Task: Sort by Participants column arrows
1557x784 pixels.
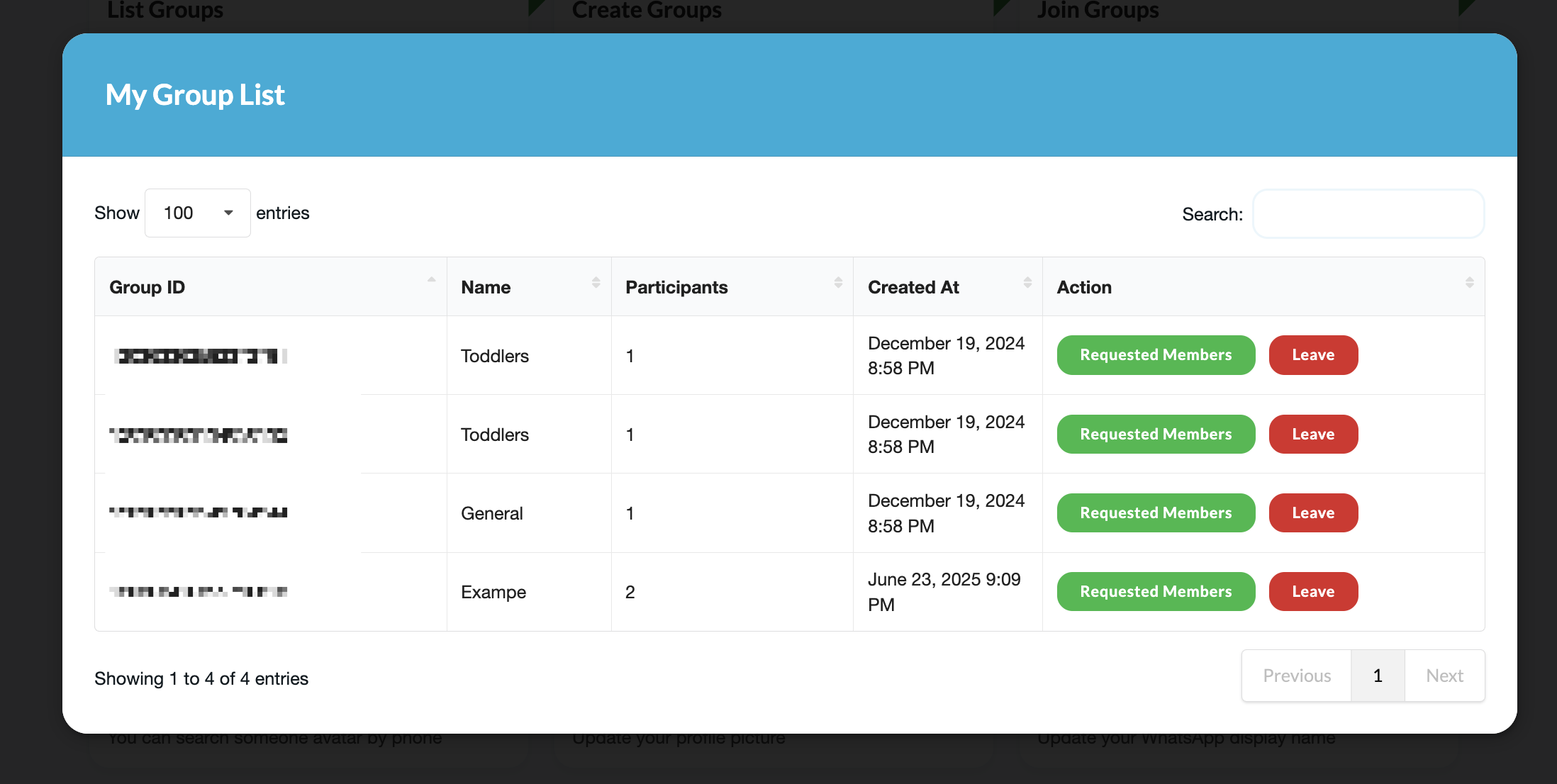Action: click(x=838, y=283)
